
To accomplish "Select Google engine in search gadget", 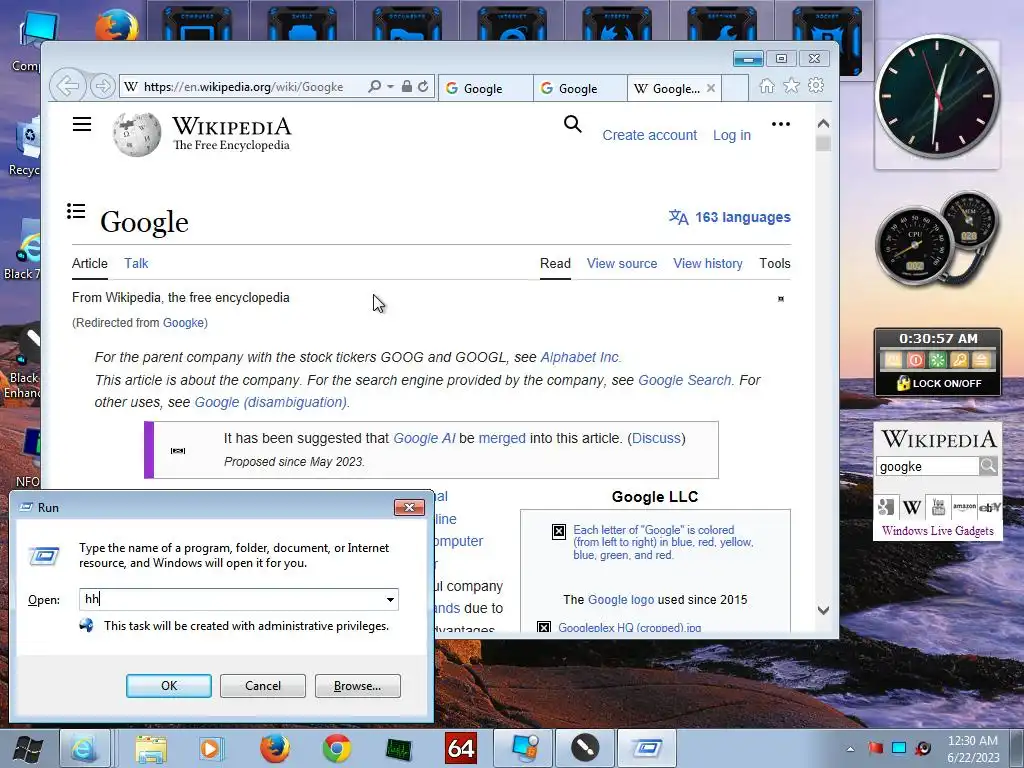I will pos(886,507).
